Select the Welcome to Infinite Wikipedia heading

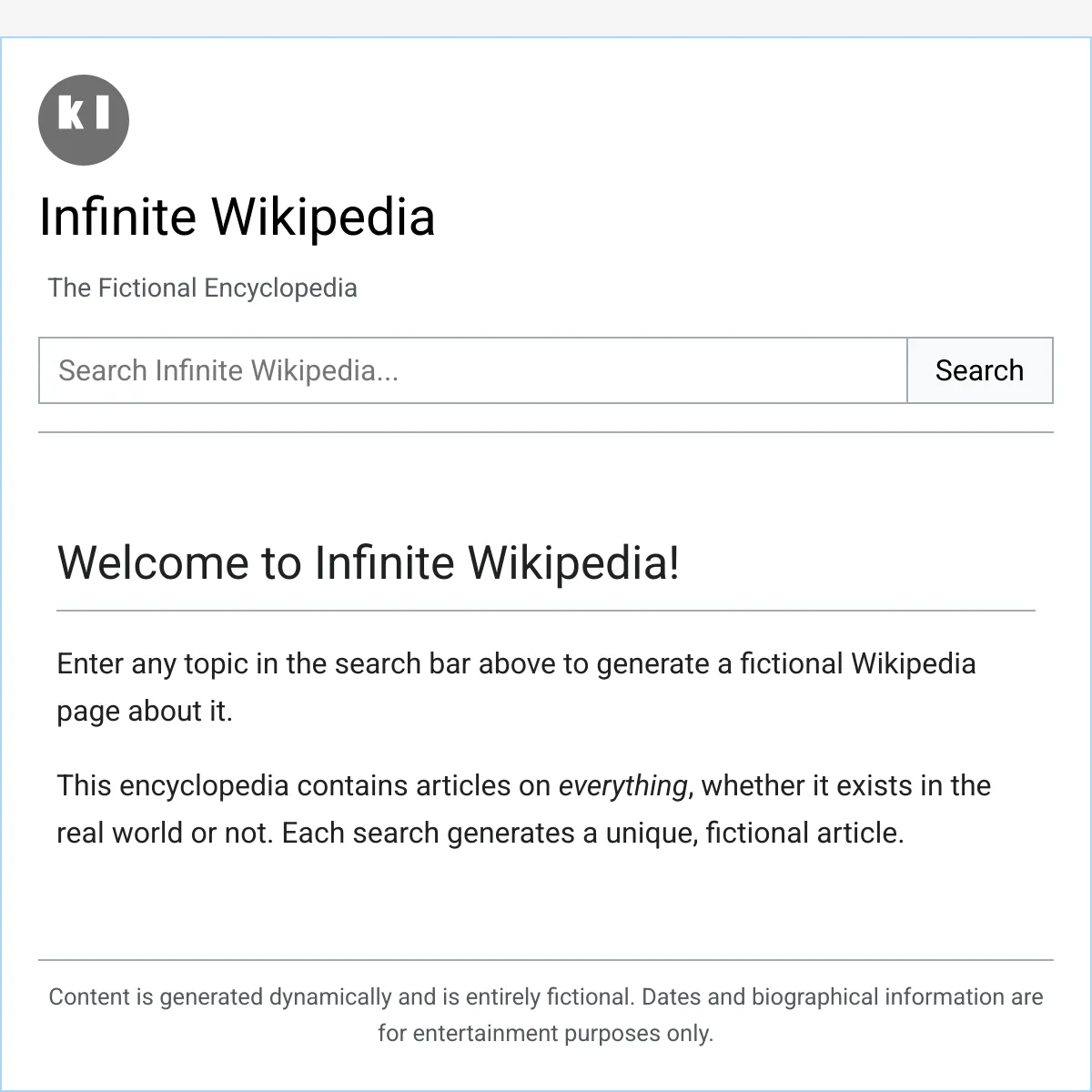369,562
